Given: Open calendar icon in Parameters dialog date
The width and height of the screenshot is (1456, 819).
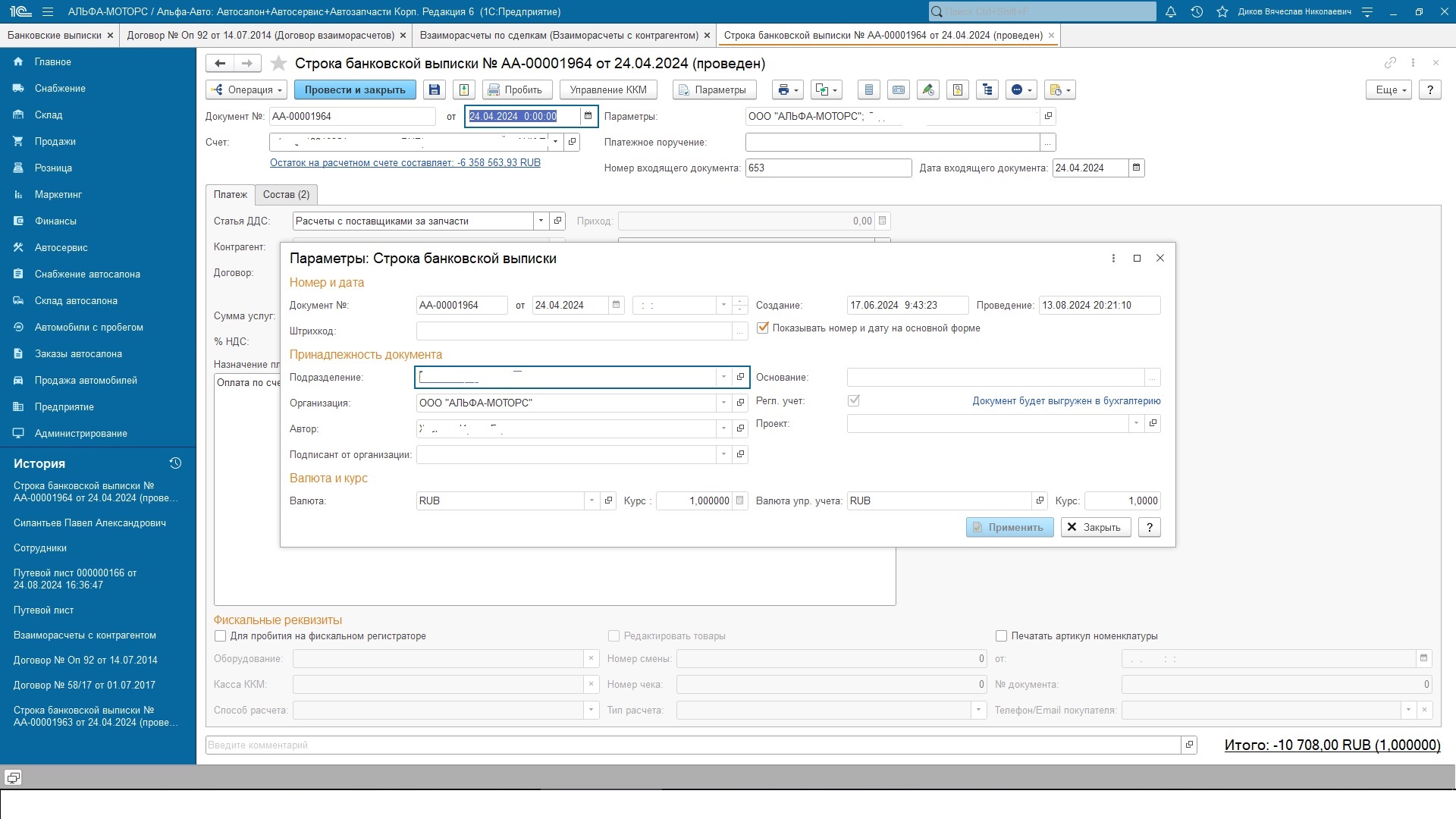Looking at the screenshot, I should 616,305.
